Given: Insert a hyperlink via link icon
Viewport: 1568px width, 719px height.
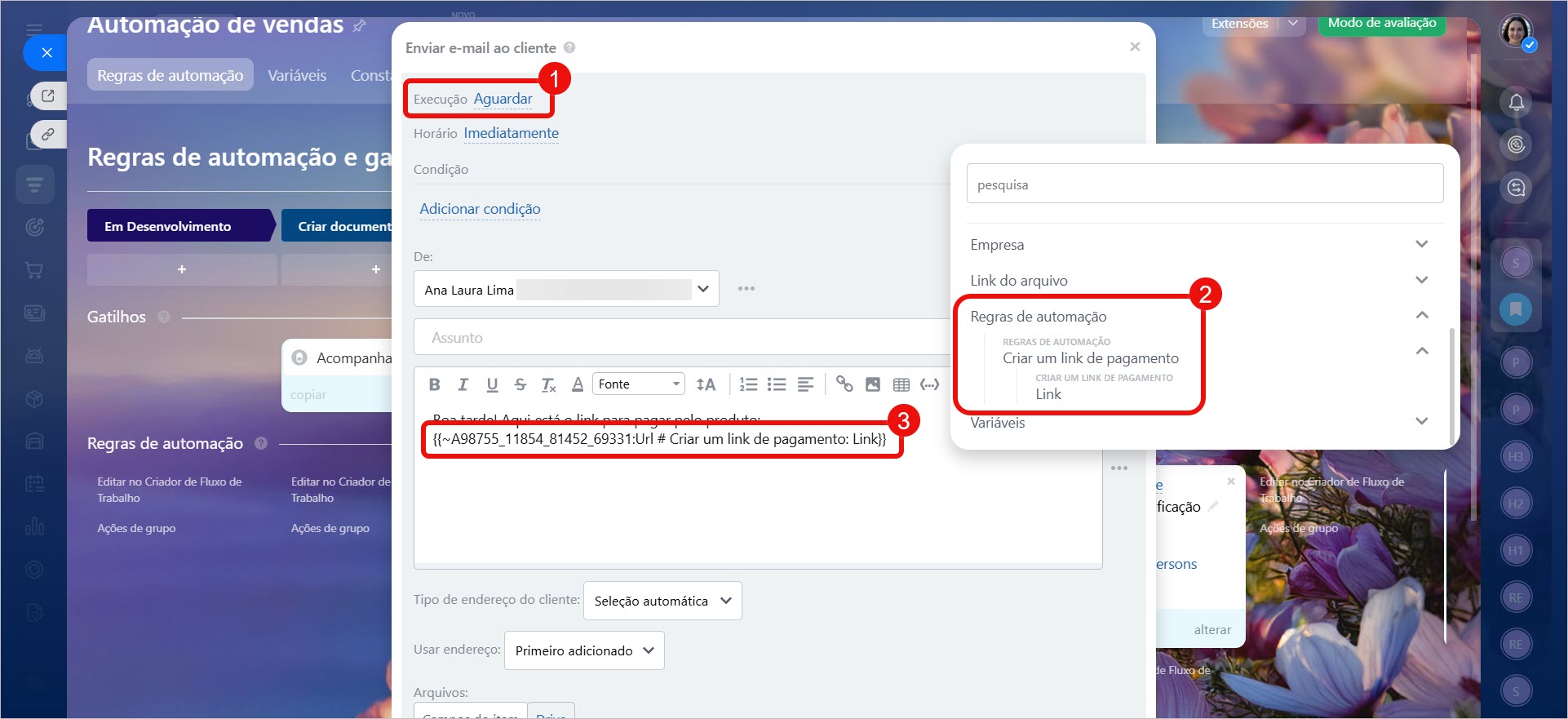Looking at the screenshot, I should click(x=844, y=384).
